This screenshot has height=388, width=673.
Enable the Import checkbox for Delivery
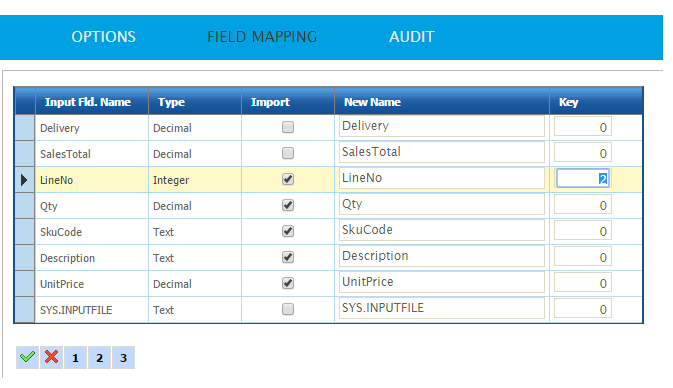288,127
